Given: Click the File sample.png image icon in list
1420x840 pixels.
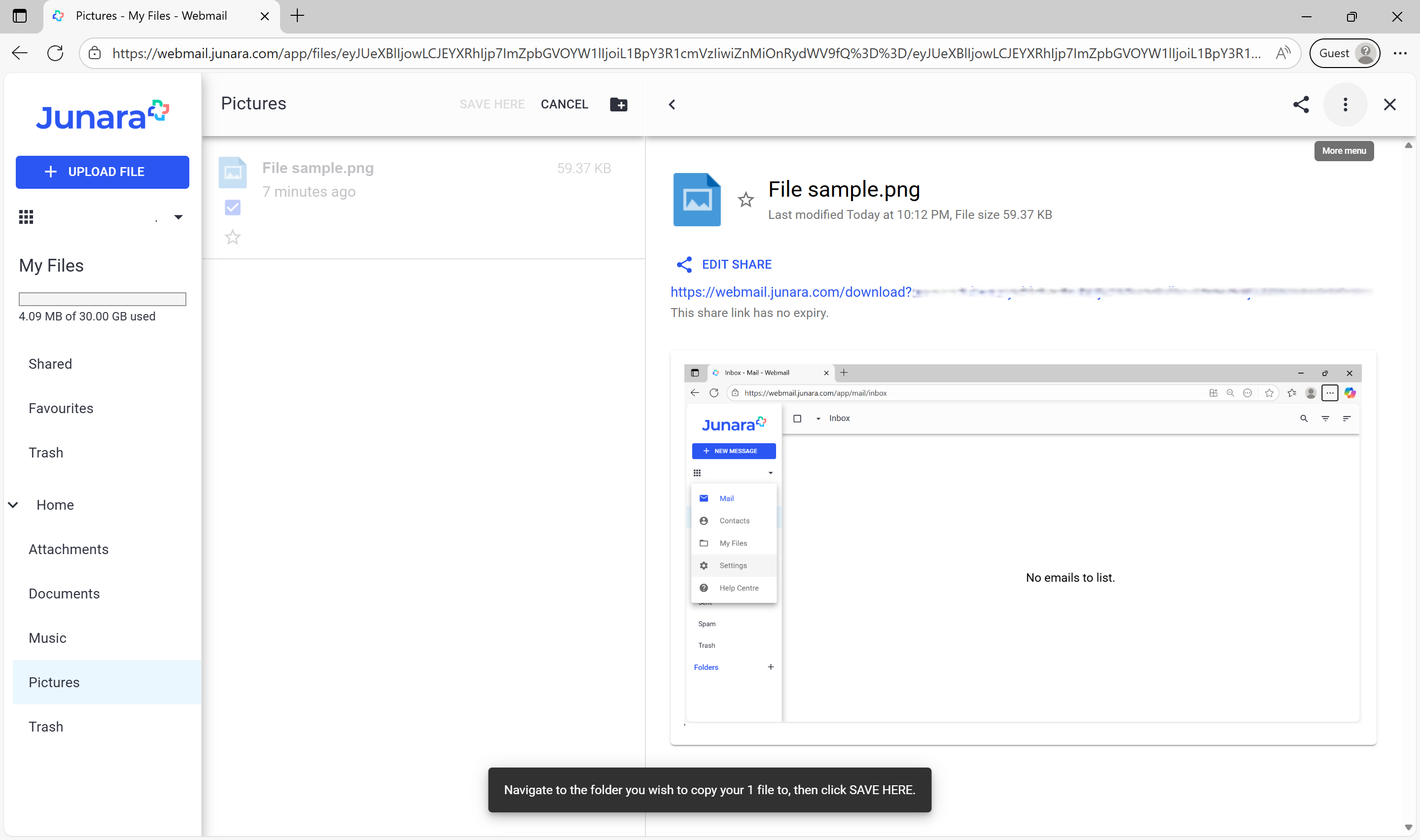Looking at the screenshot, I should click(x=233, y=172).
